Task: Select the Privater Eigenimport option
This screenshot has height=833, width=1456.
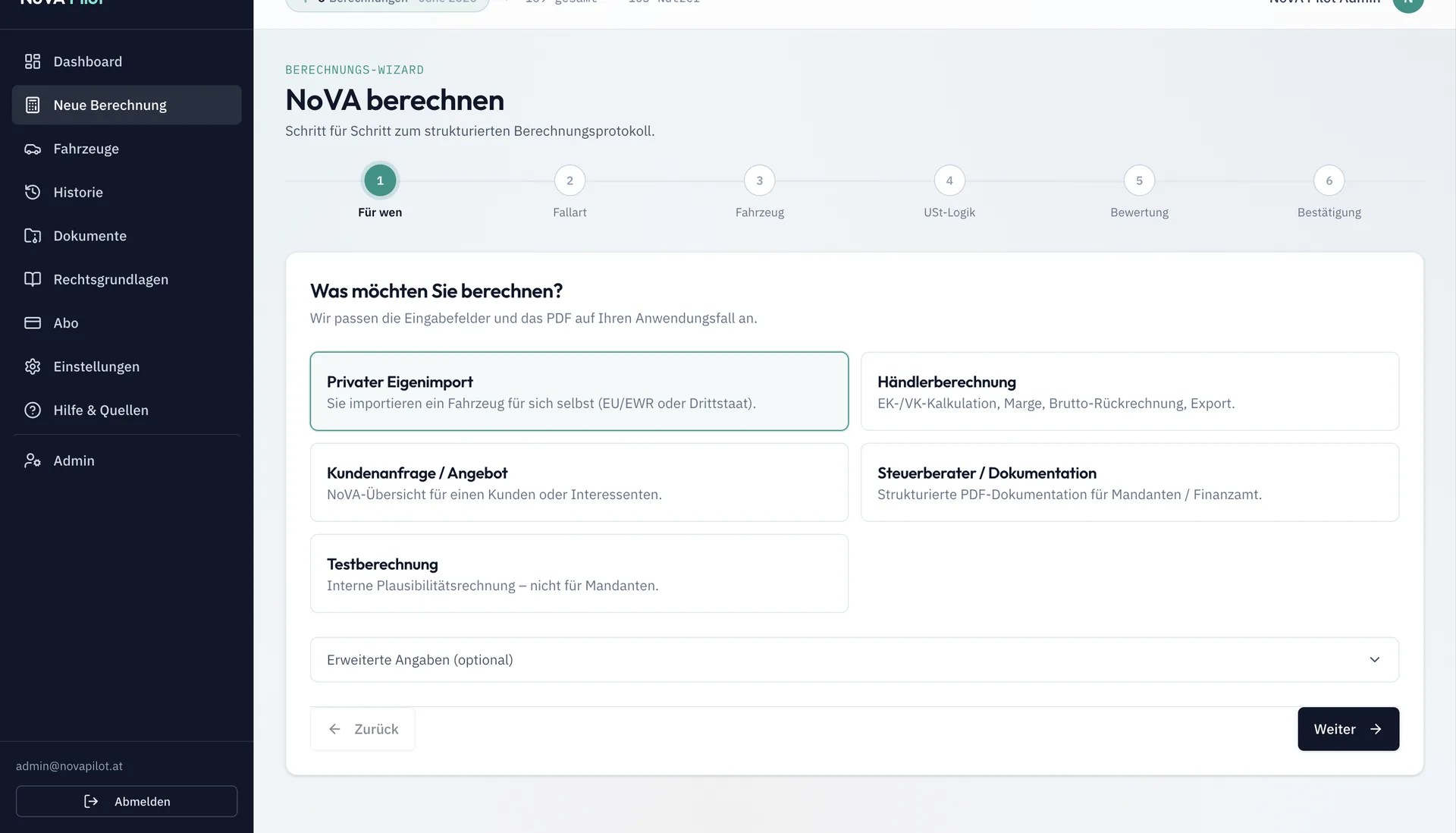Action: click(579, 391)
